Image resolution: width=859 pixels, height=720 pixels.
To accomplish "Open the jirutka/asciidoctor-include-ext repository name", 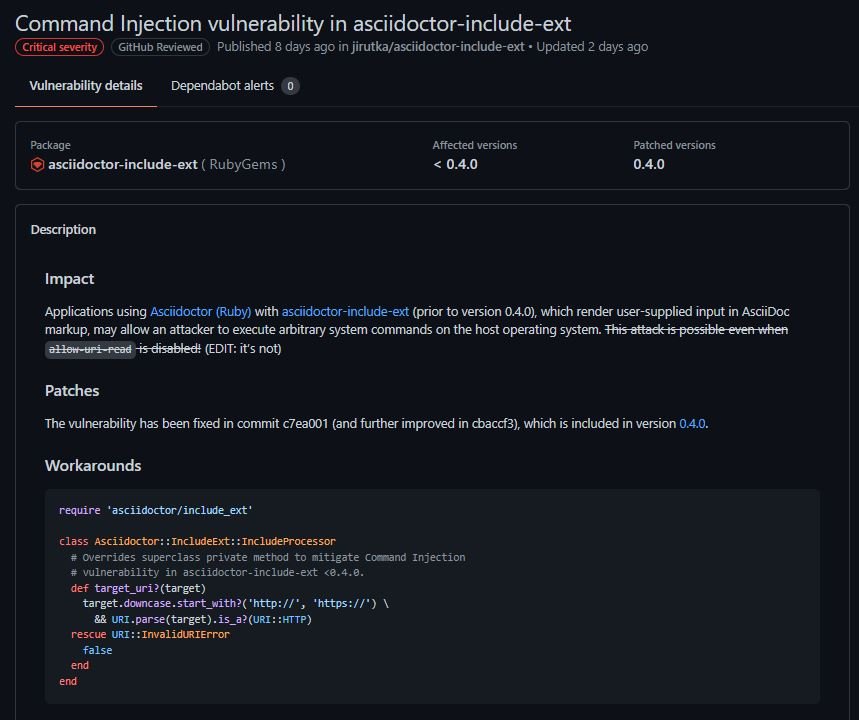I will [x=438, y=47].
